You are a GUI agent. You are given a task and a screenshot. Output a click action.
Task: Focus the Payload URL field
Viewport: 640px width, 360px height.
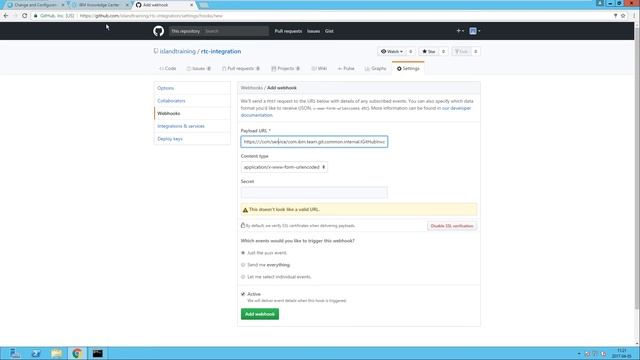314,142
